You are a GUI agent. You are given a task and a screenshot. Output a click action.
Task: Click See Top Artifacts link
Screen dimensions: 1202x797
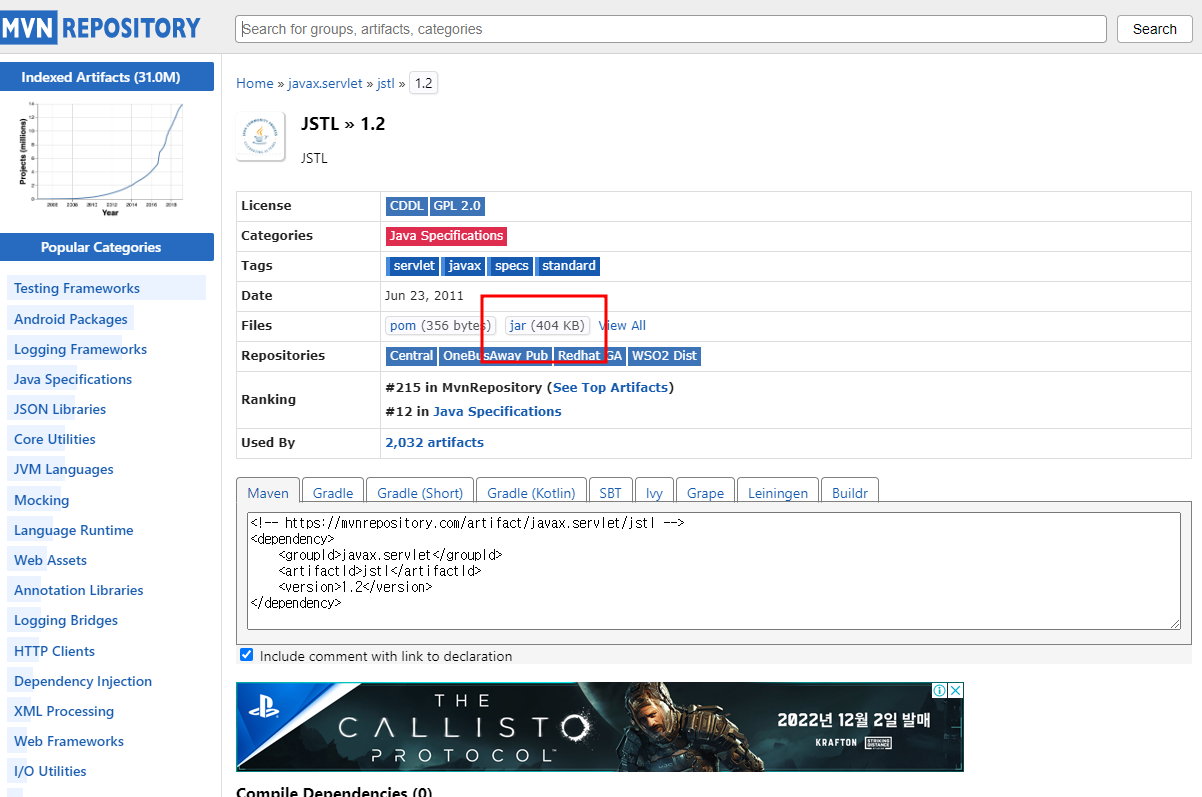tap(611, 387)
